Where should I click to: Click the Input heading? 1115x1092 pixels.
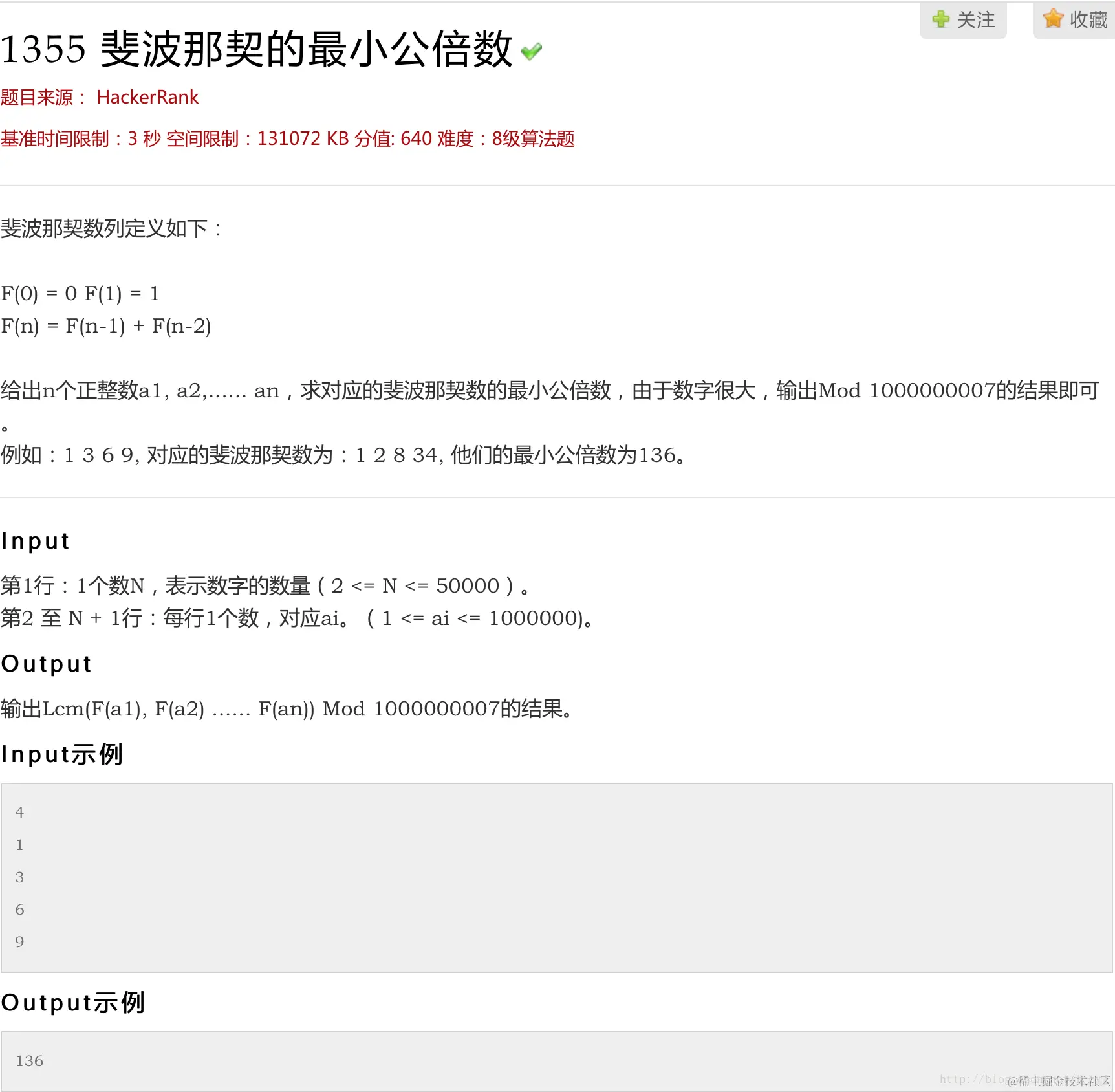tap(35, 541)
